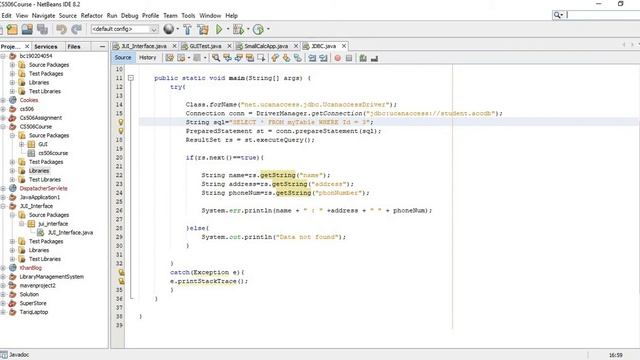640x360 pixels.
Task: Click the New Project toolbar icon
Action: pos(12,29)
